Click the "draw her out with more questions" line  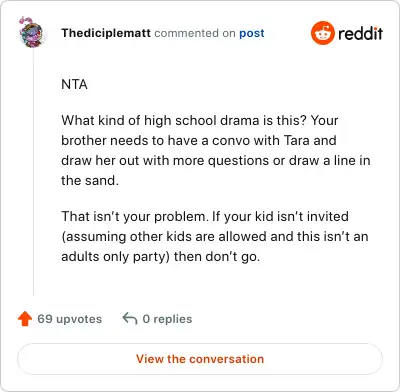click(216, 161)
